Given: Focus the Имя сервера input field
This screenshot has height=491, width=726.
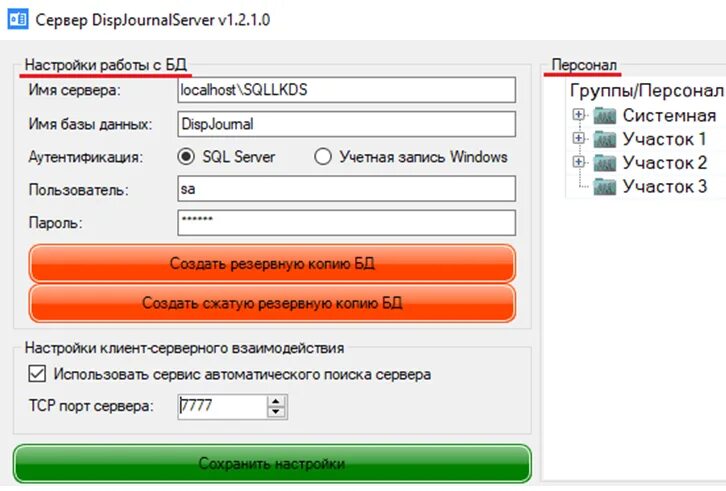Looking at the screenshot, I should [346, 90].
